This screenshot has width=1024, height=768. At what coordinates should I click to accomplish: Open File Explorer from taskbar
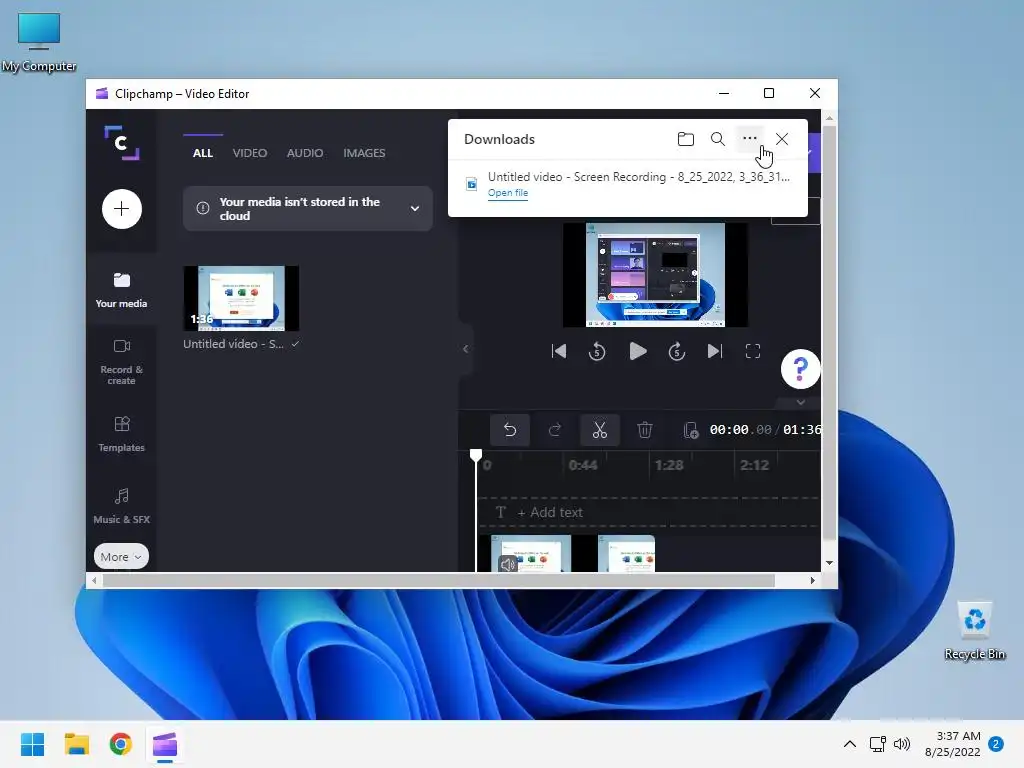(76, 744)
